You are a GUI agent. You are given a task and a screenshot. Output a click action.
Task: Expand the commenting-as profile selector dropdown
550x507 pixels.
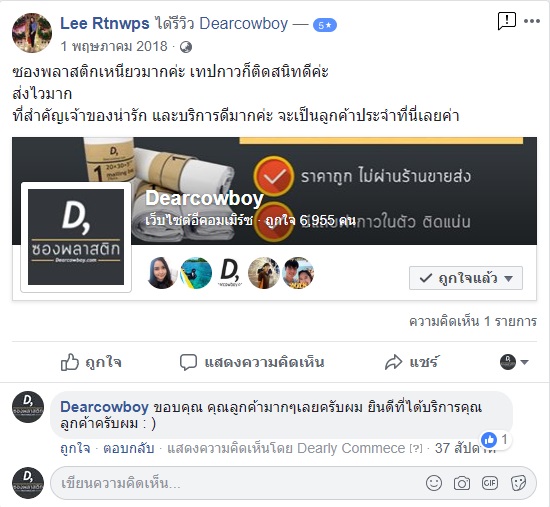point(514,362)
